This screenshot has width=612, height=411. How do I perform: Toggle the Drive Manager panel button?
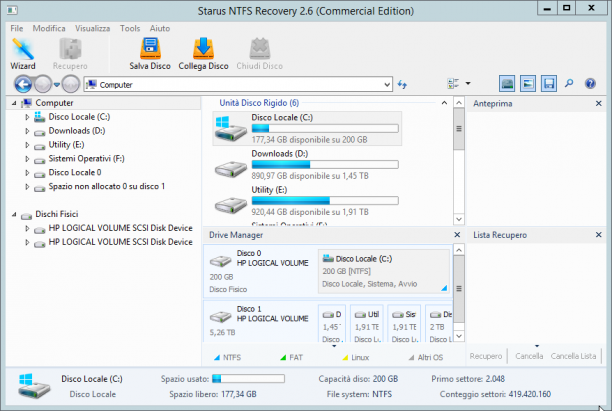tap(507, 84)
